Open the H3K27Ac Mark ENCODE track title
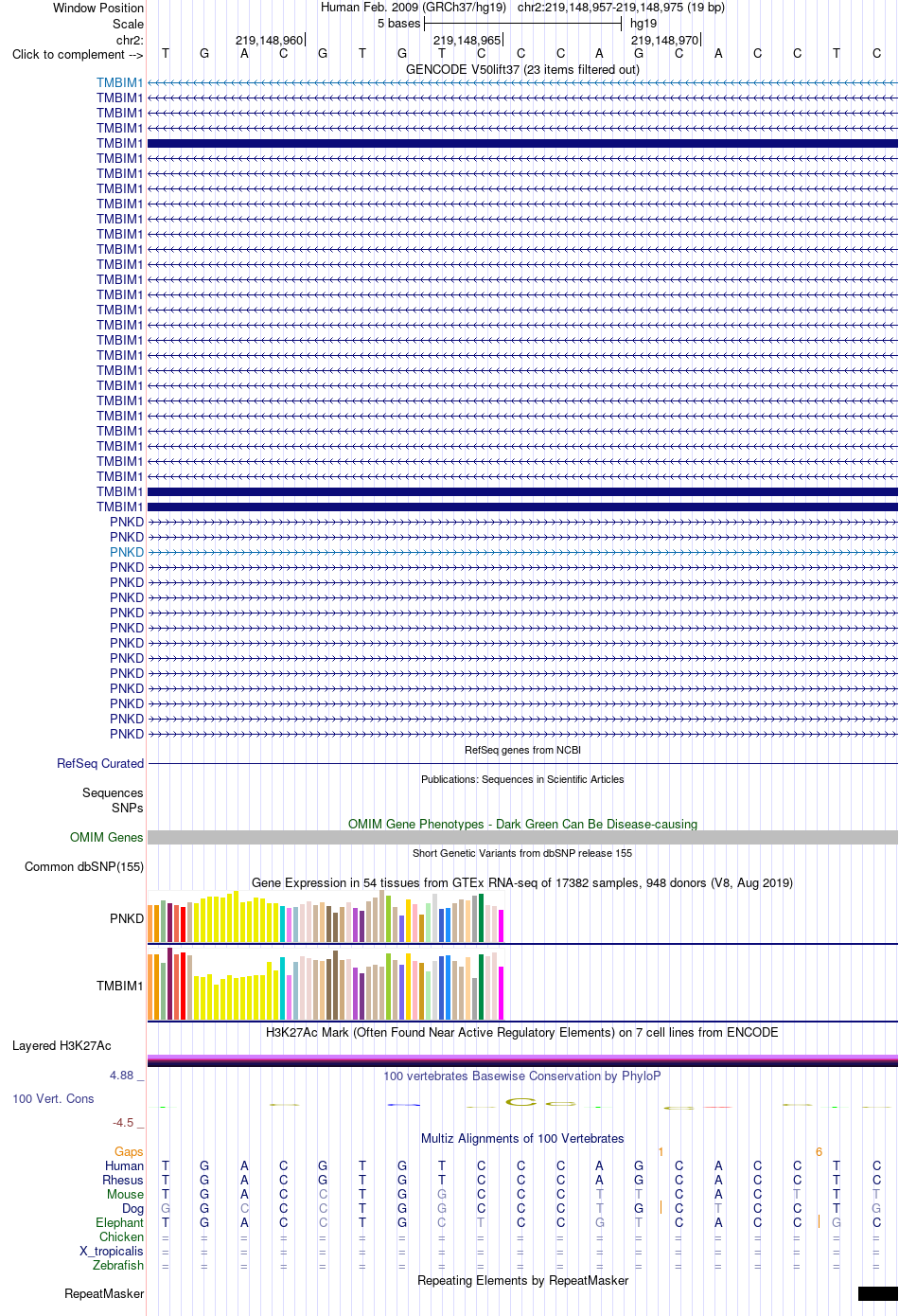 522,1032
